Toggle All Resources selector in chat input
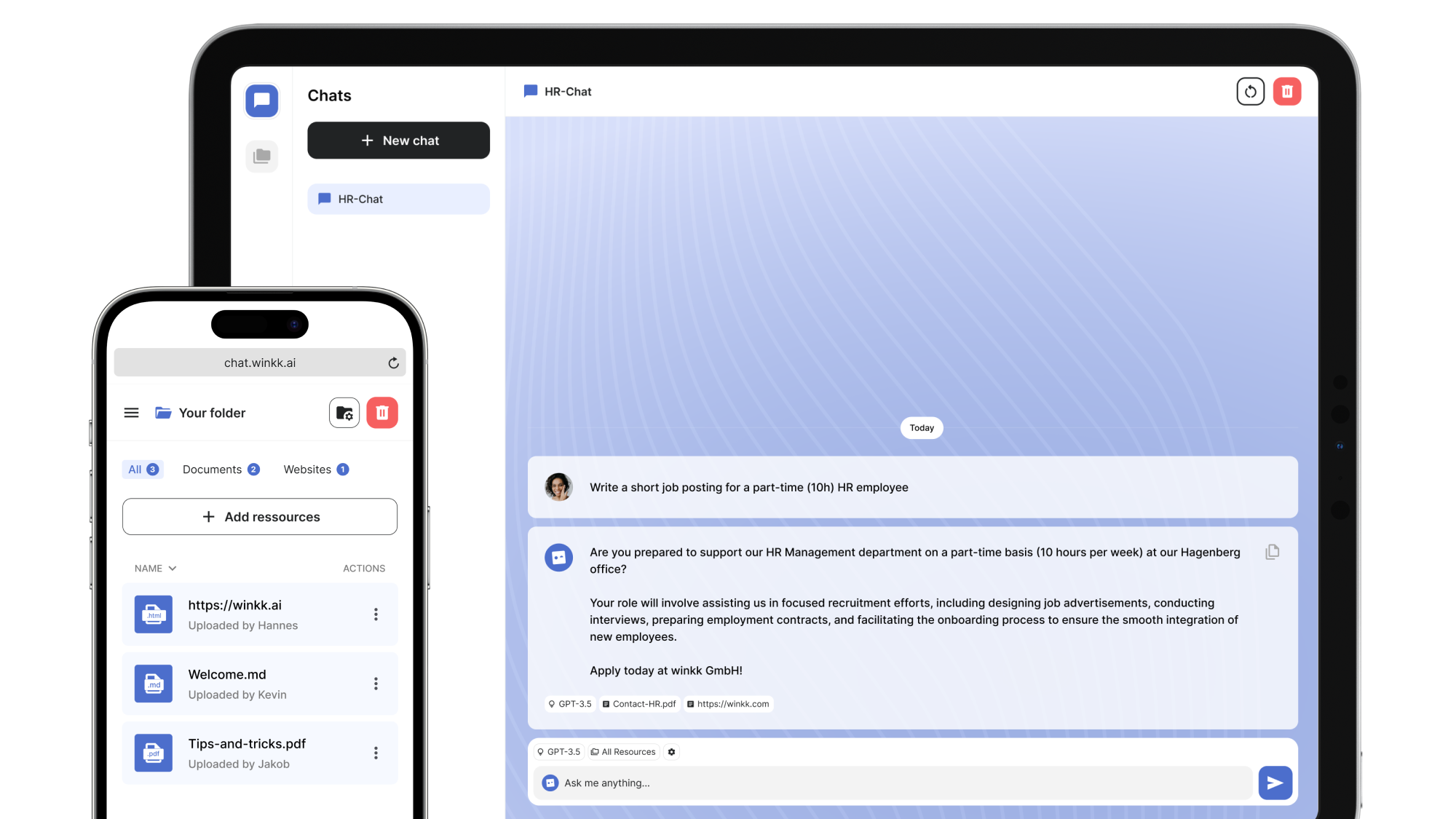 (622, 751)
